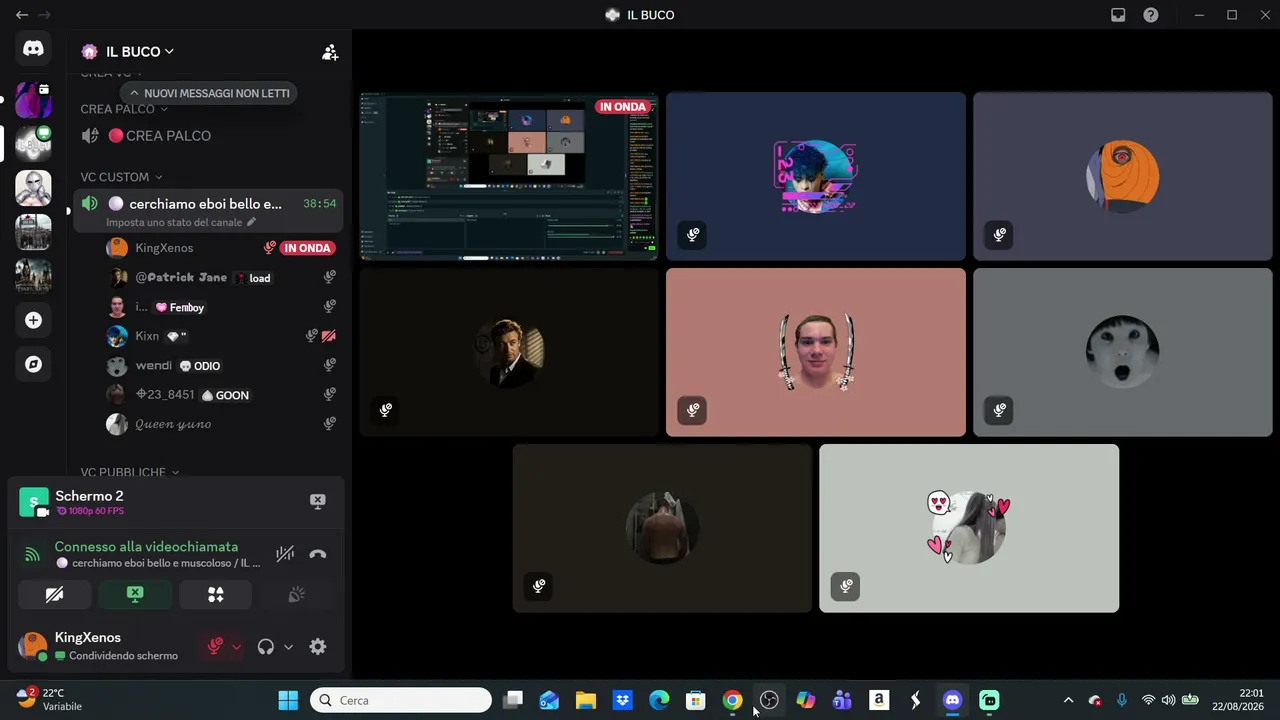Unmute the red microphone button
1280x720 pixels.
[x=215, y=647]
